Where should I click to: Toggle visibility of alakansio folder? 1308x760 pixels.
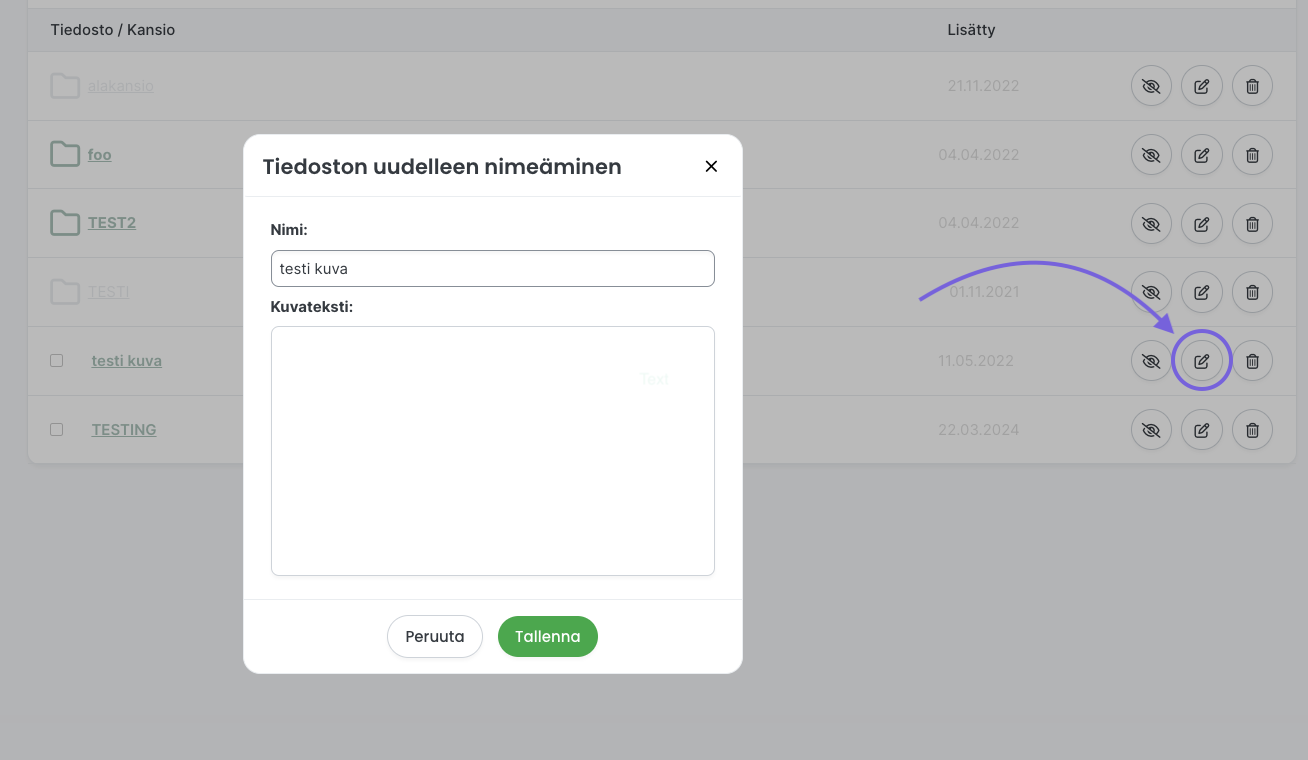coord(1151,86)
